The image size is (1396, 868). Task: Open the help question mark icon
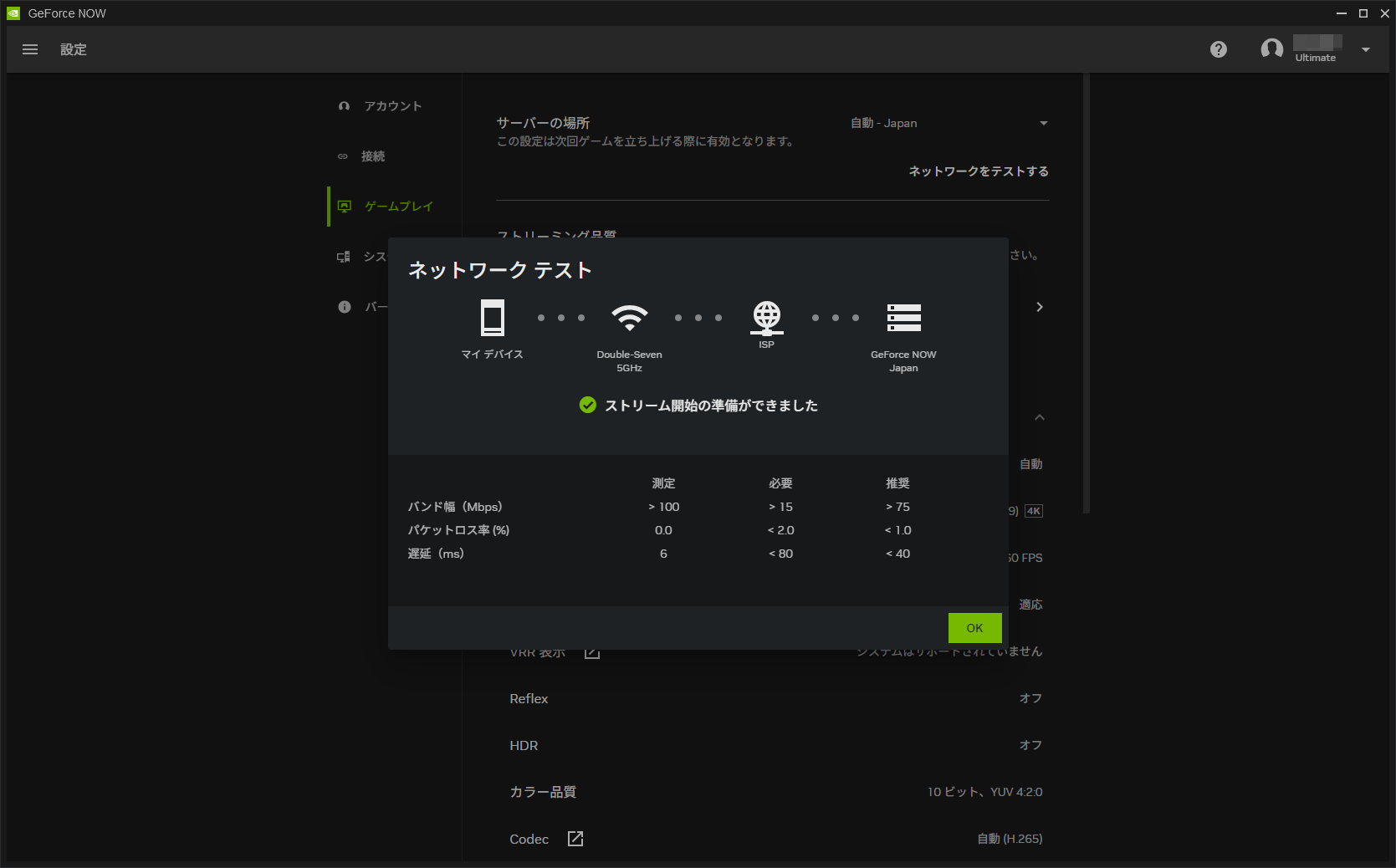(x=1219, y=49)
